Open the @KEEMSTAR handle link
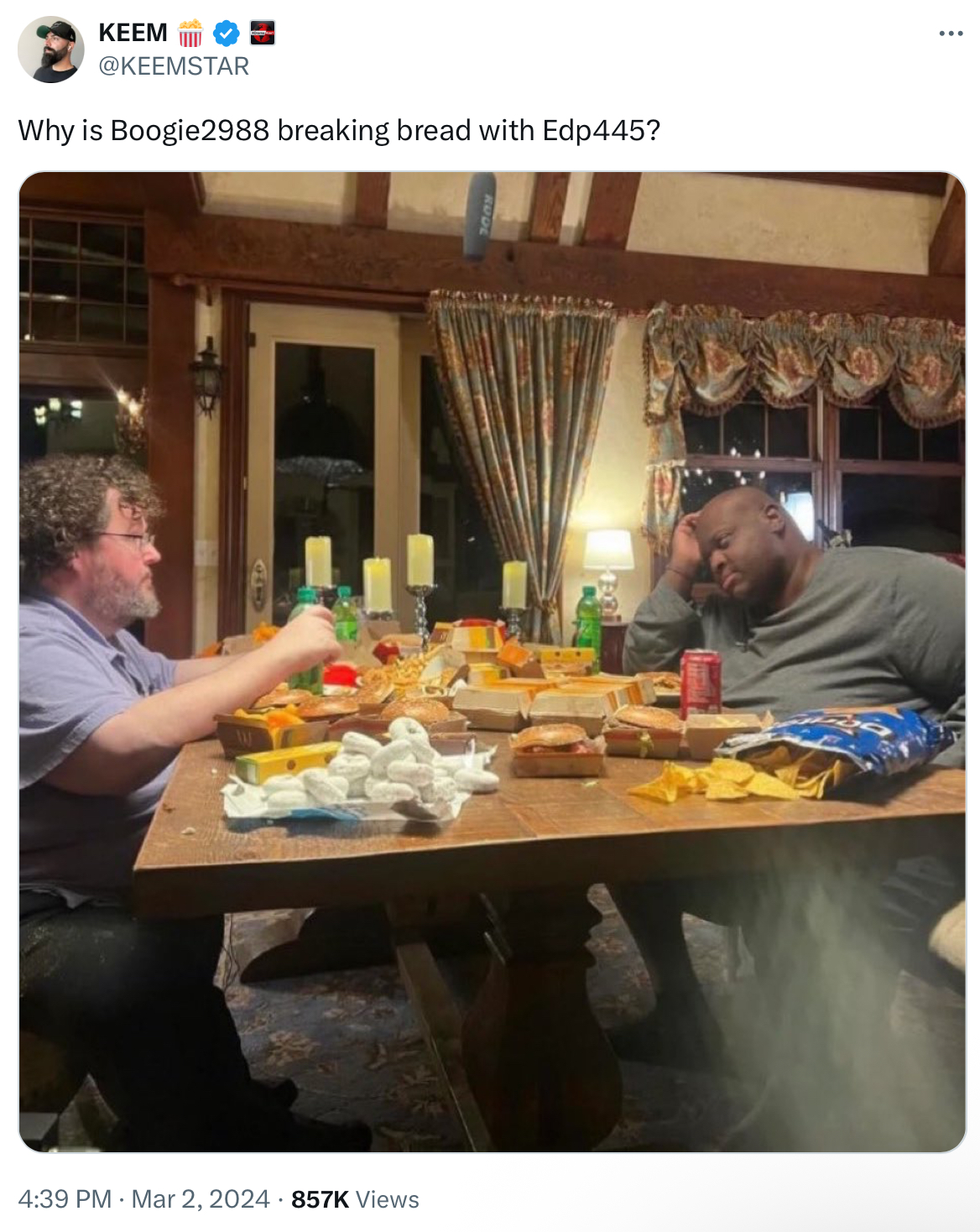 coord(174,66)
